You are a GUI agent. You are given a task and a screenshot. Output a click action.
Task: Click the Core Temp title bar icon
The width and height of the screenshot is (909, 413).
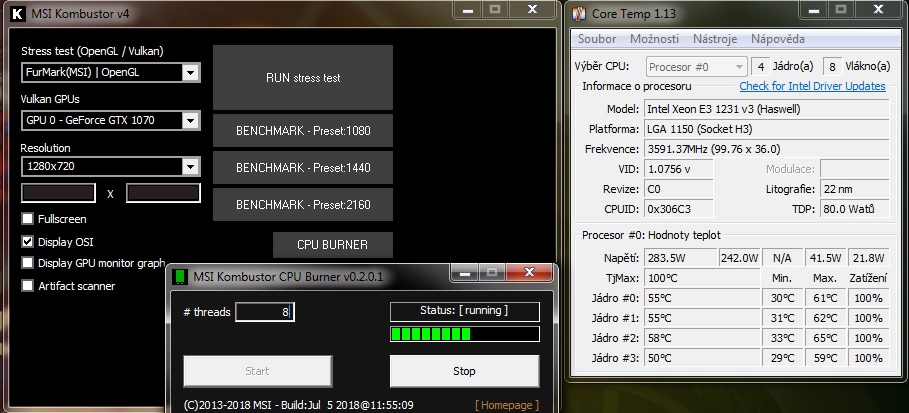point(579,14)
